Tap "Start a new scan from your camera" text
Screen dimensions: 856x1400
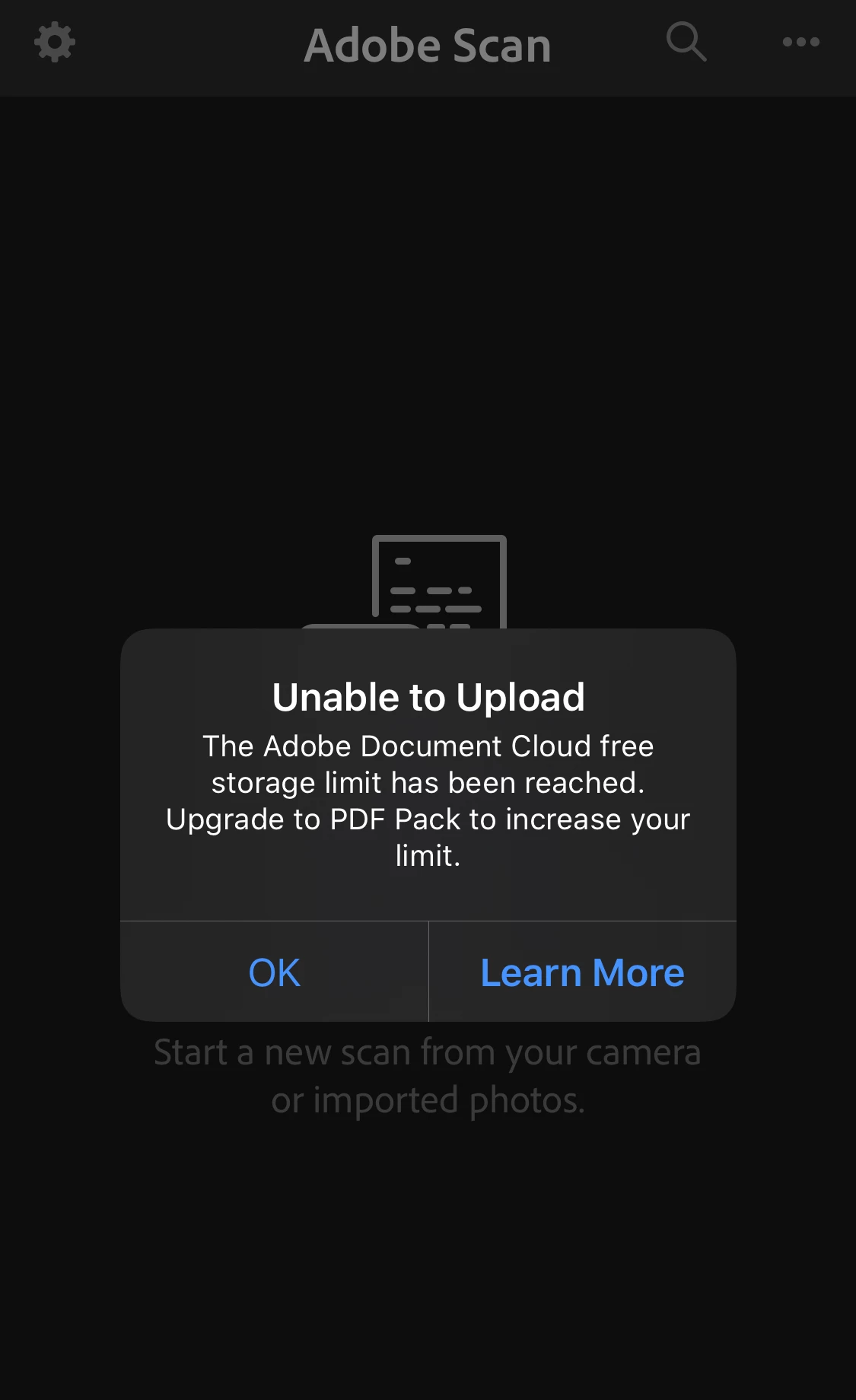click(x=428, y=1052)
